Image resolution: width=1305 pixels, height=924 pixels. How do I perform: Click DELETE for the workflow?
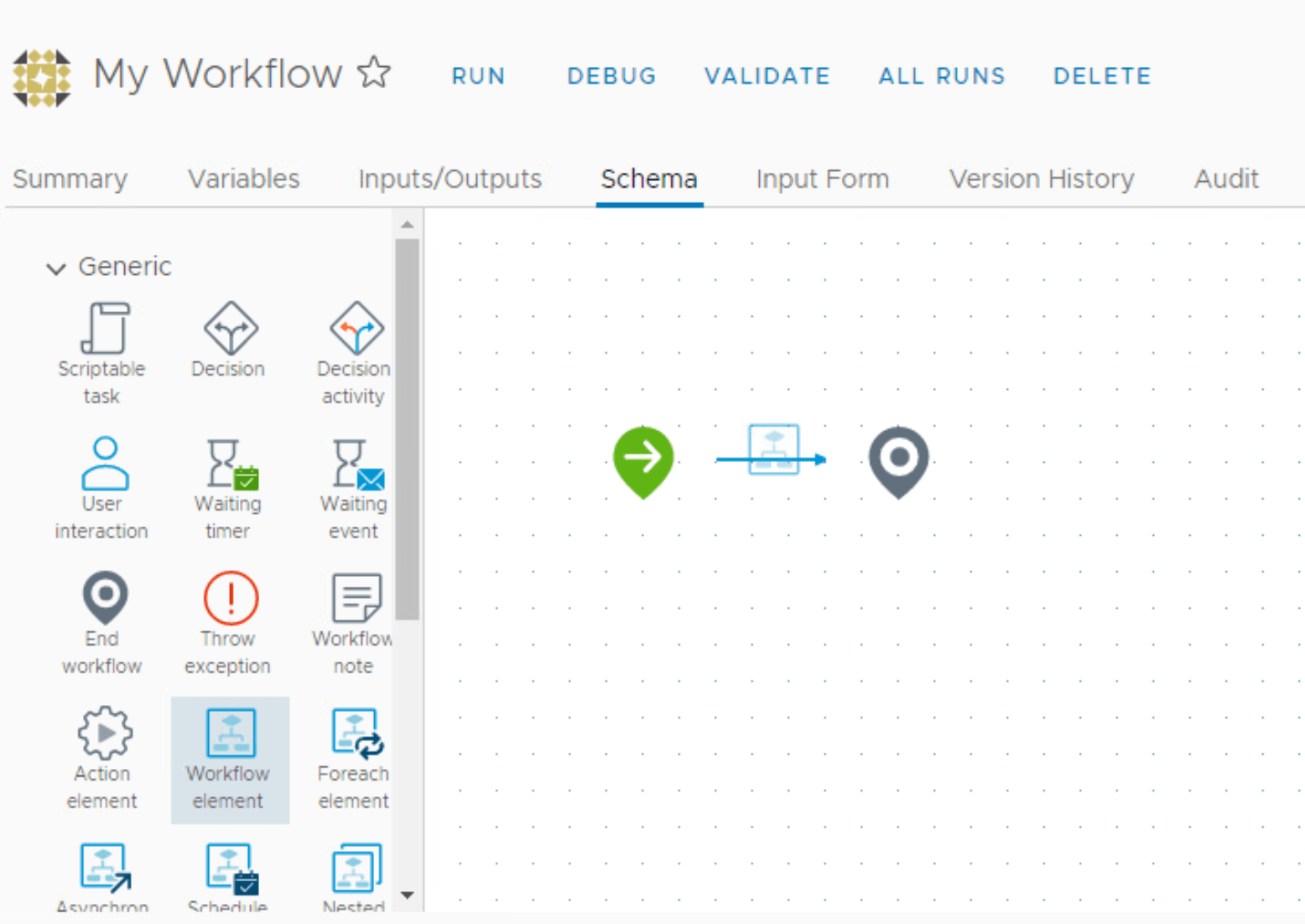1102,76
